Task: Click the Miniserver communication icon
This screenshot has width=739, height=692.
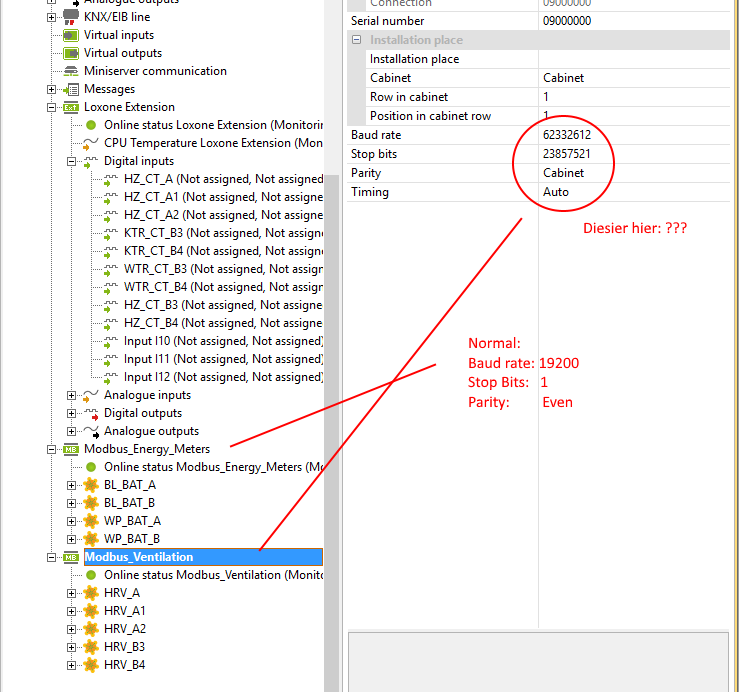Action: [71, 71]
